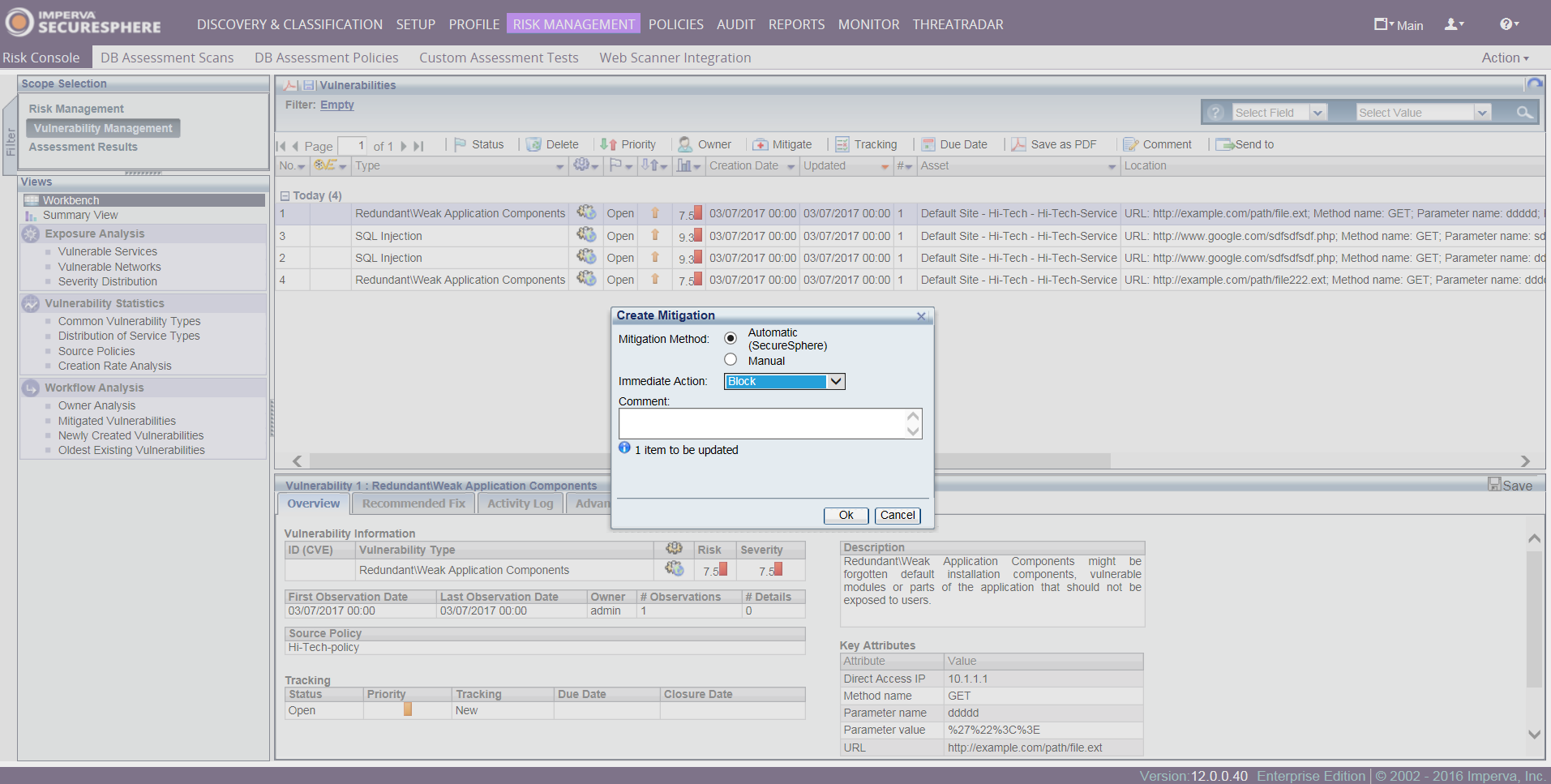Click the PDF export icon beside Vulnerabilities title
Screen dimensions: 1551x784
pyautogui.click(x=290, y=85)
